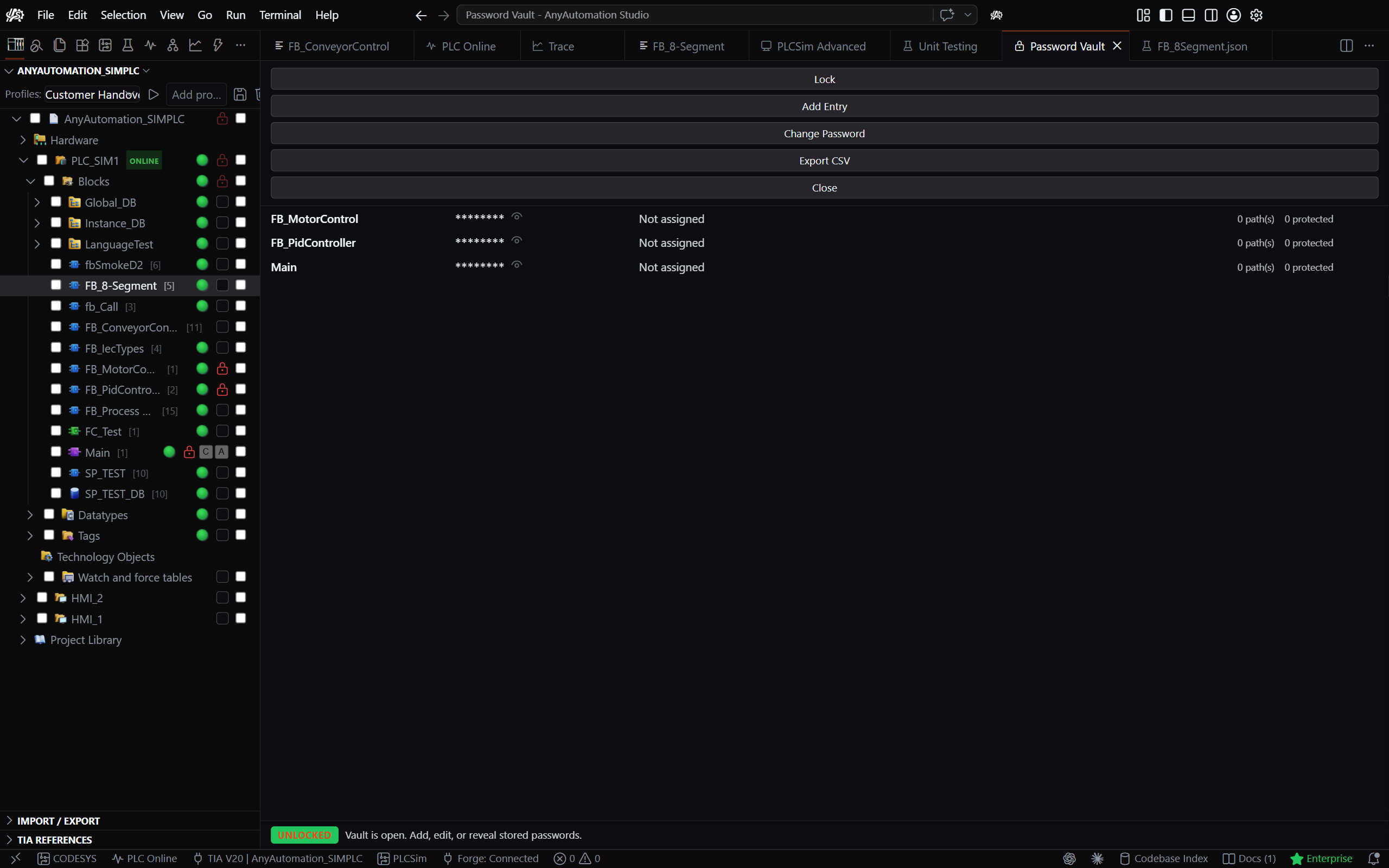Open the file explorer (stacked pages) icon
This screenshot has height=868, width=1389.
[x=59, y=46]
